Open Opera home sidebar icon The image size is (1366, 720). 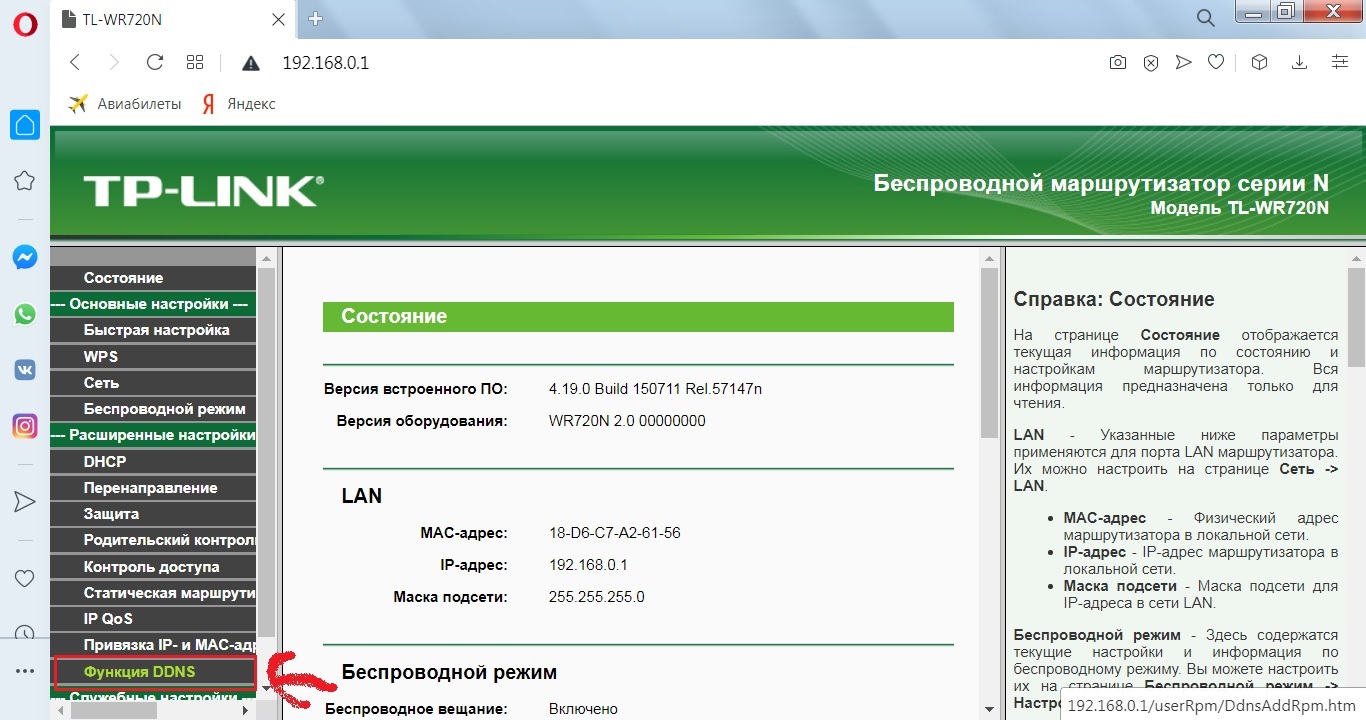[25, 125]
